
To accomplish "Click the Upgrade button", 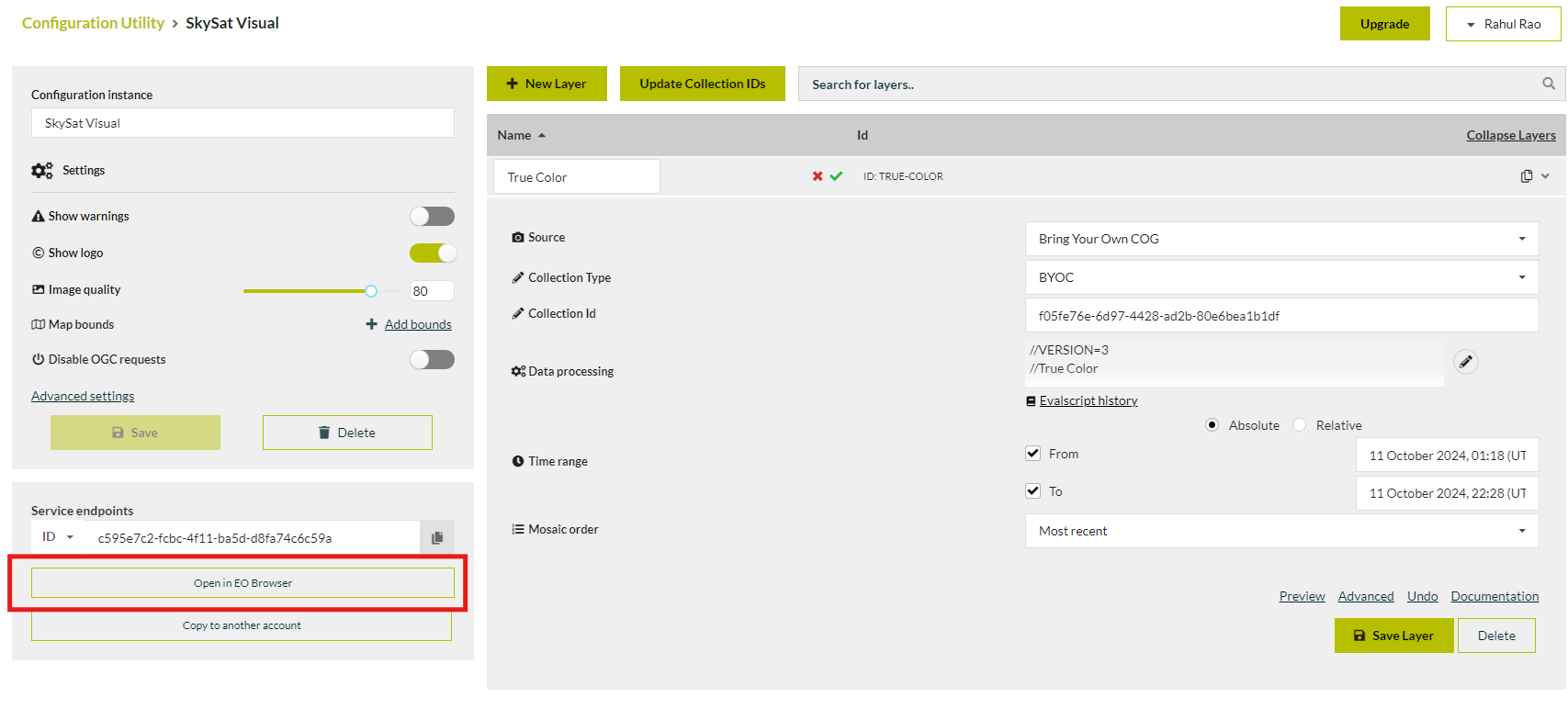I will tap(1384, 24).
